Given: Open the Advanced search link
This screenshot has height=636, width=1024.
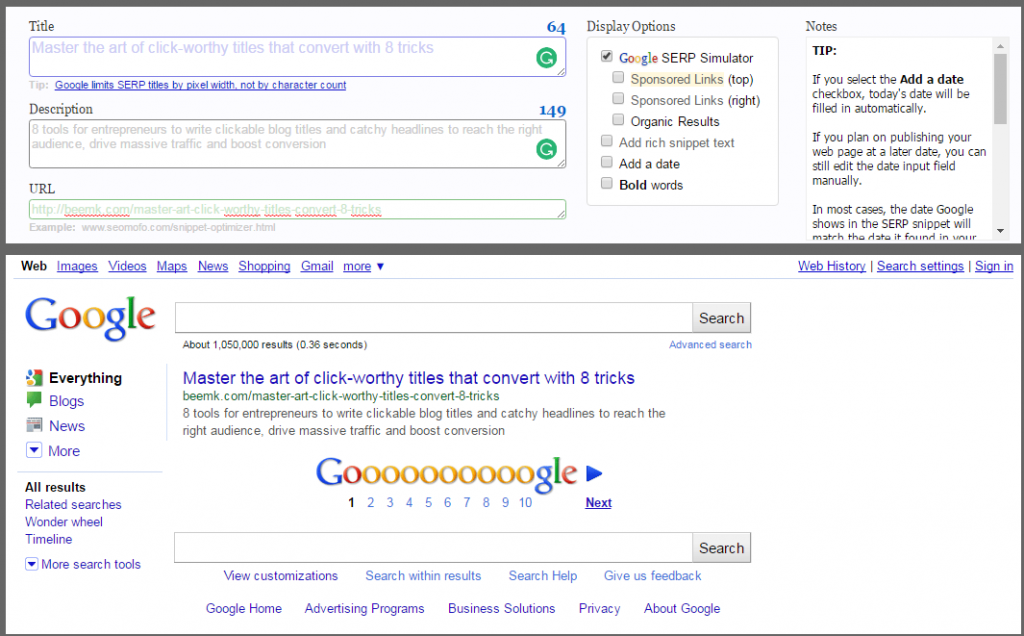Looking at the screenshot, I should coord(711,345).
